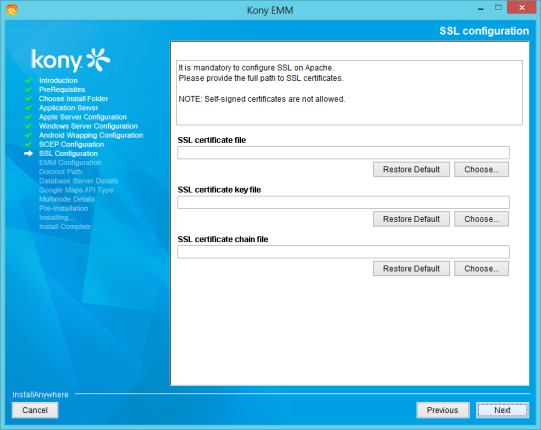Go to the Next installer step

point(502,410)
